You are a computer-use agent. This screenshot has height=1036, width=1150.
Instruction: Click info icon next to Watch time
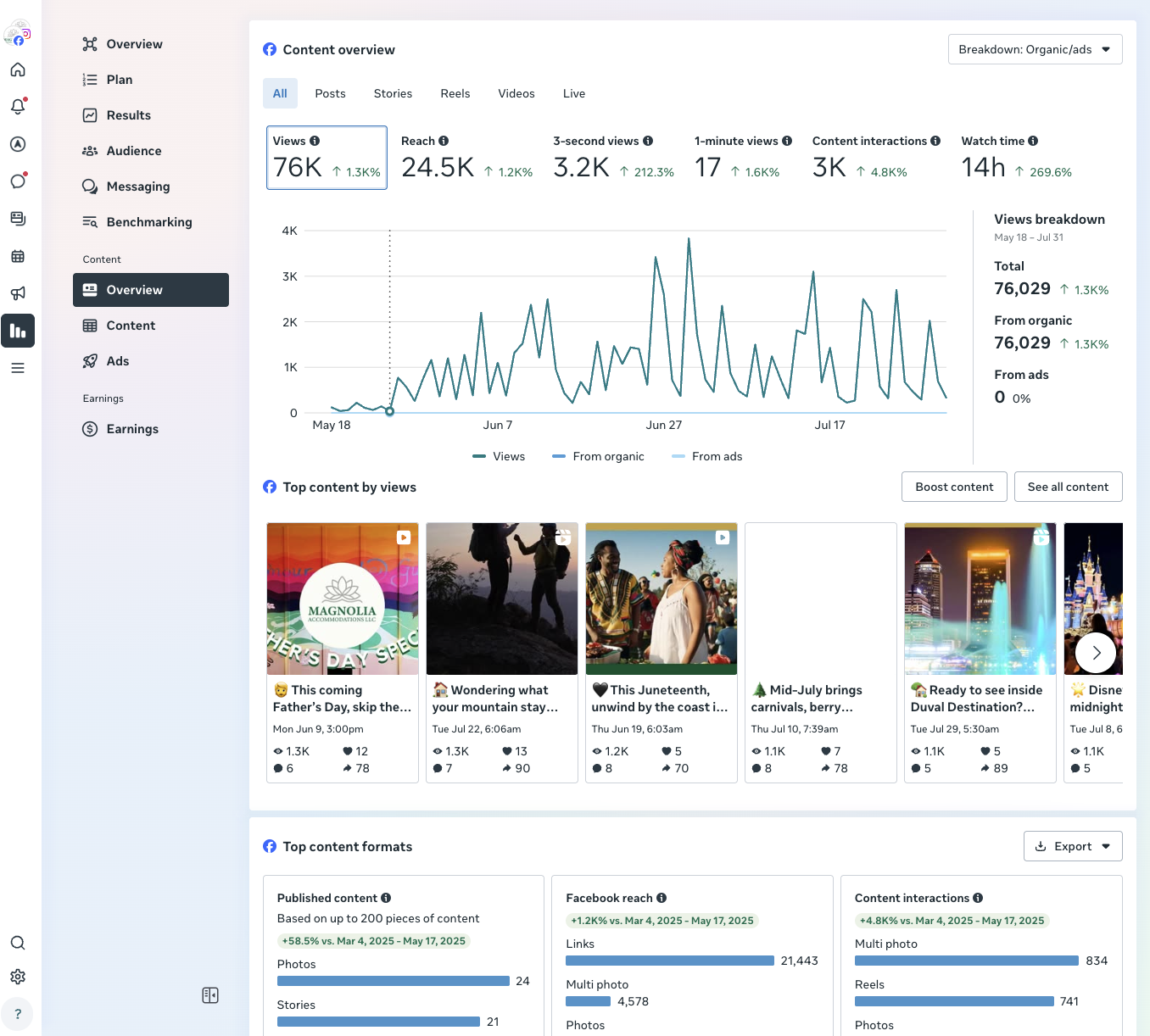[x=1033, y=141]
